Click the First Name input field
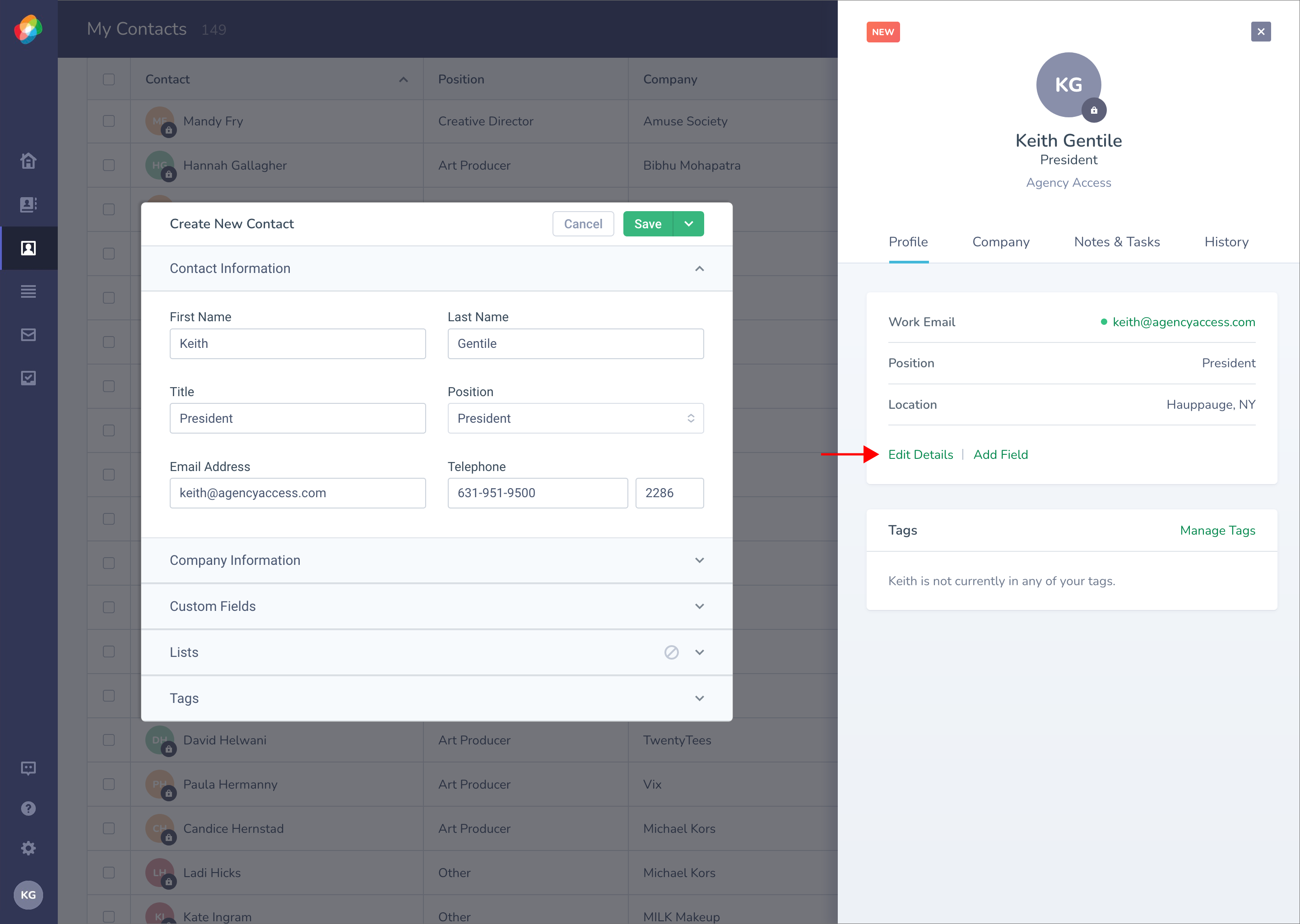Image resolution: width=1300 pixels, height=924 pixels. [297, 344]
